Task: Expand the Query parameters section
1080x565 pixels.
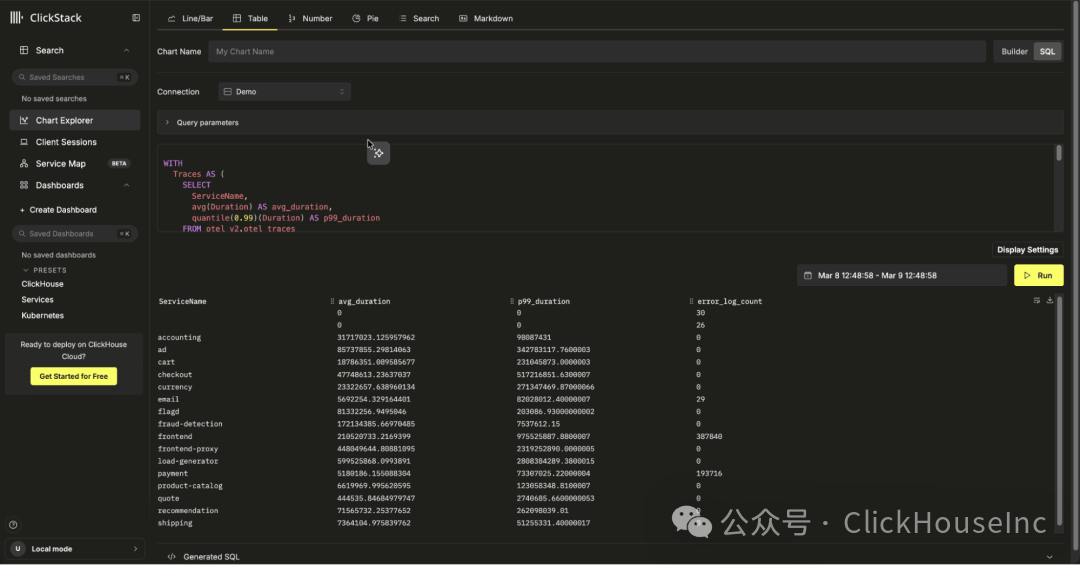Action: pyautogui.click(x=610, y=123)
